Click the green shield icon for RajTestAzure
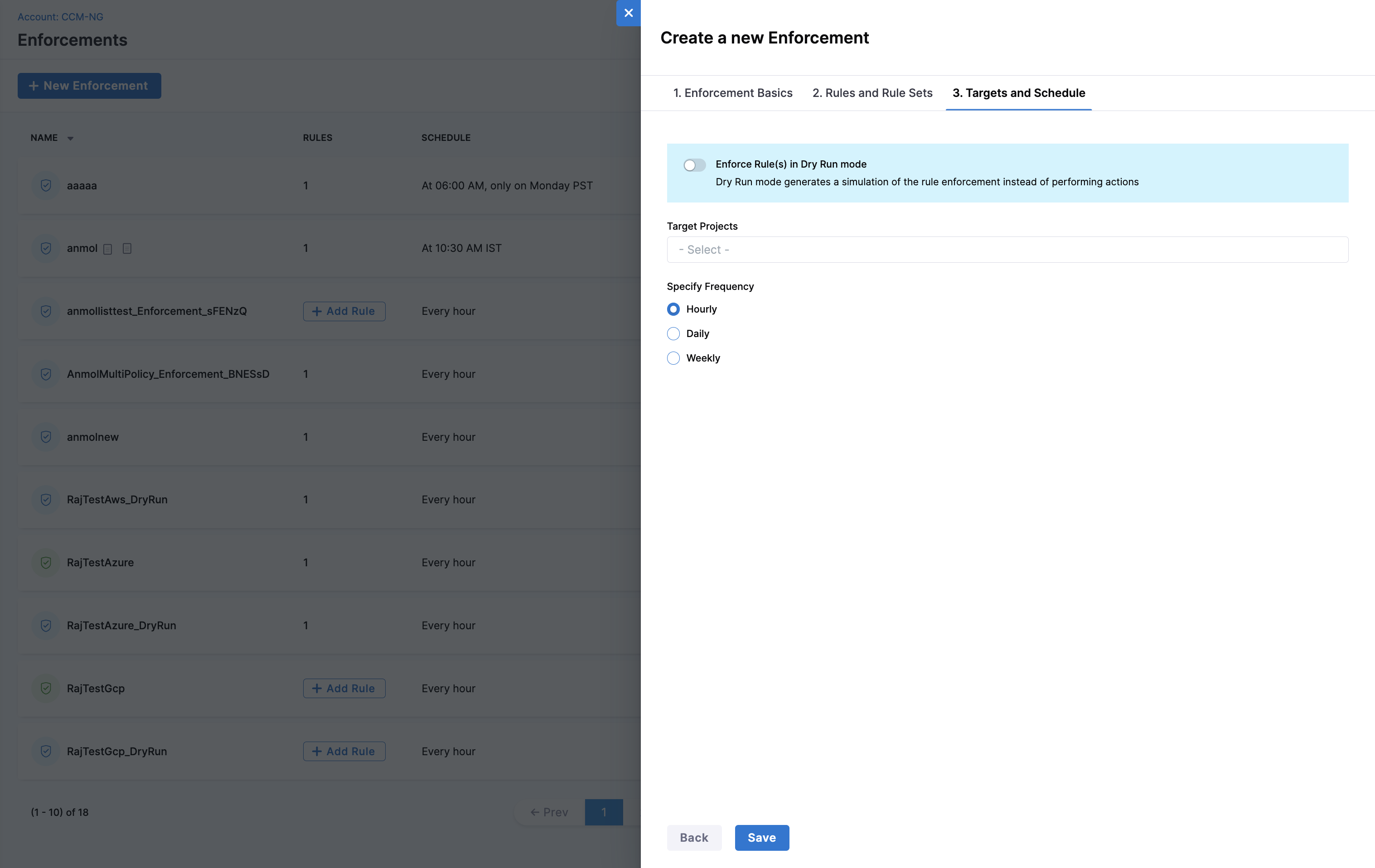Screen dimensions: 1375x868 [46, 563]
